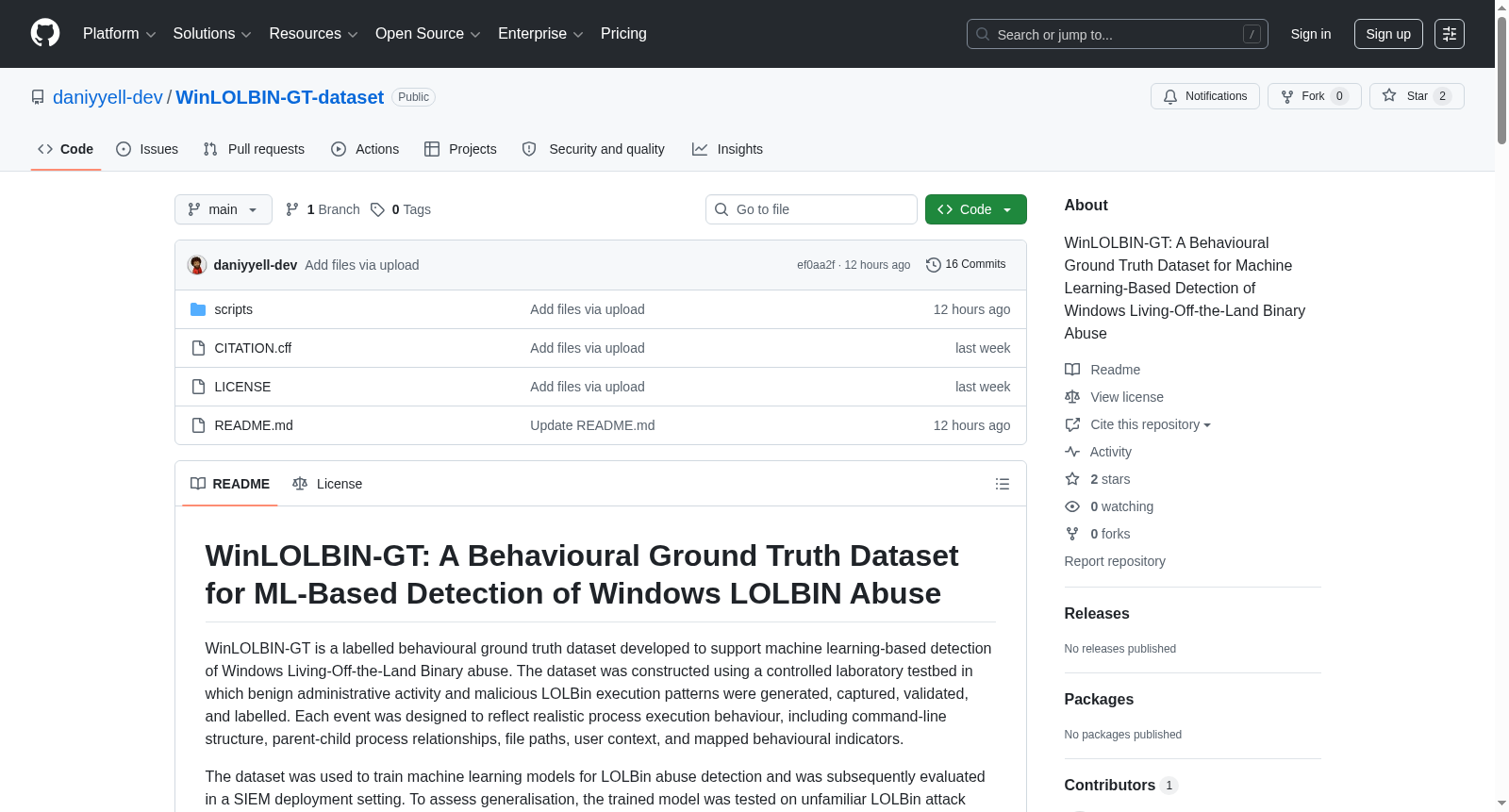Open the Insights tab
Viewport: 1509px width, 812px height.
click(x=727, y=149)
